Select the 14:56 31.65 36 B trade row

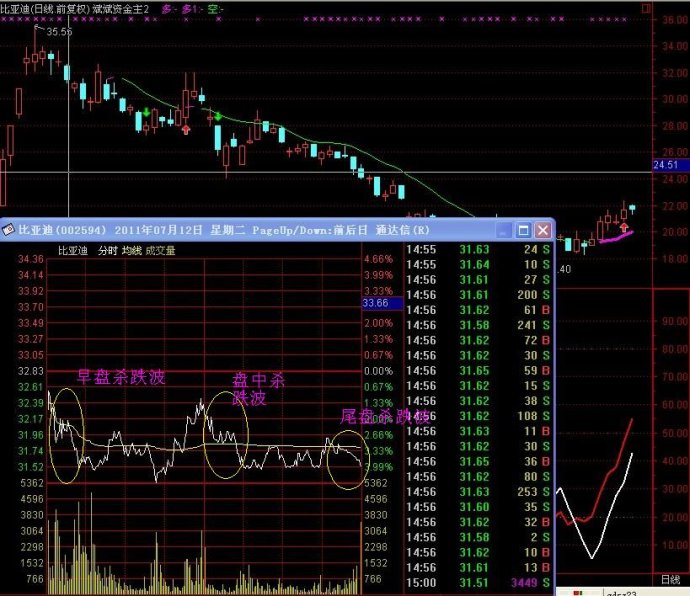pyautogui.click(x=478, y=462)
